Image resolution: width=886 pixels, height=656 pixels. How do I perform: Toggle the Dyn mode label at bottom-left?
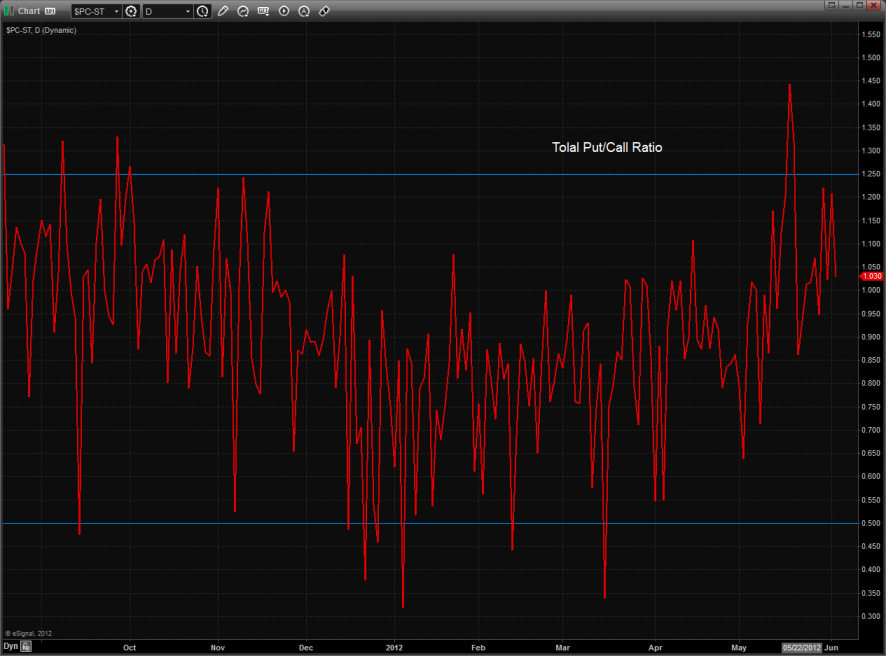pyautogui.click(x=10, y=647)
